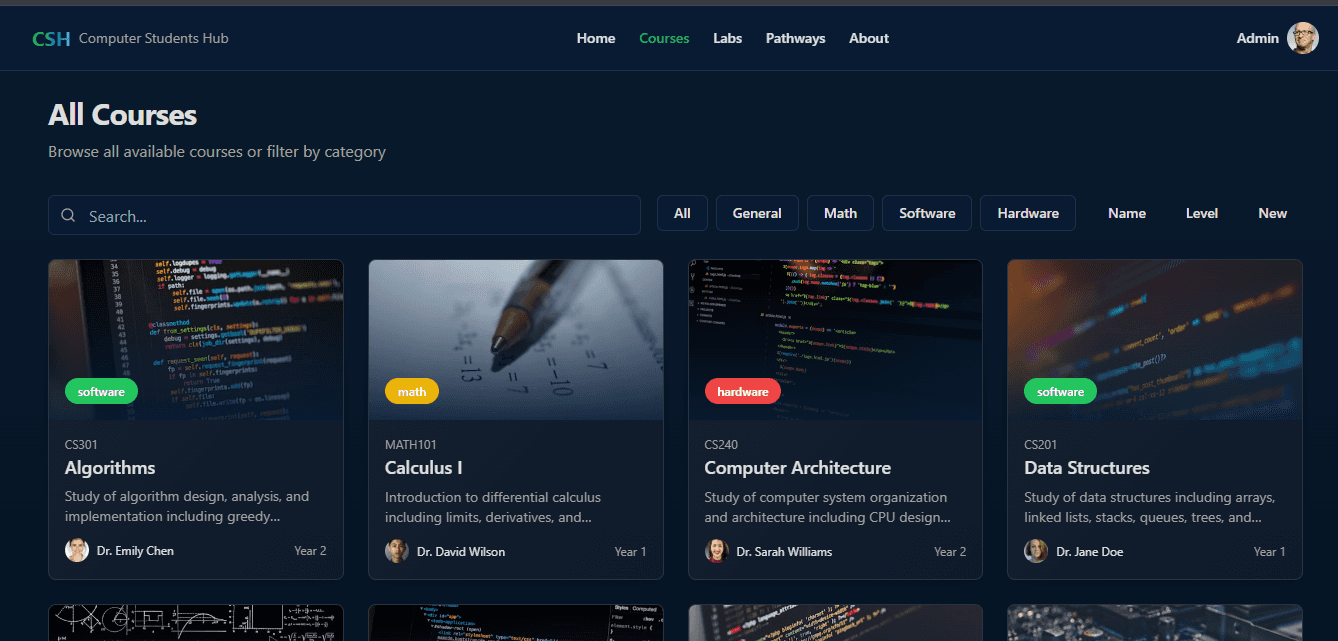The width and height of the screenshot is (1338, 641).
Task: Click Dr. Emily Chen's avatar
Action: point(77,550)
